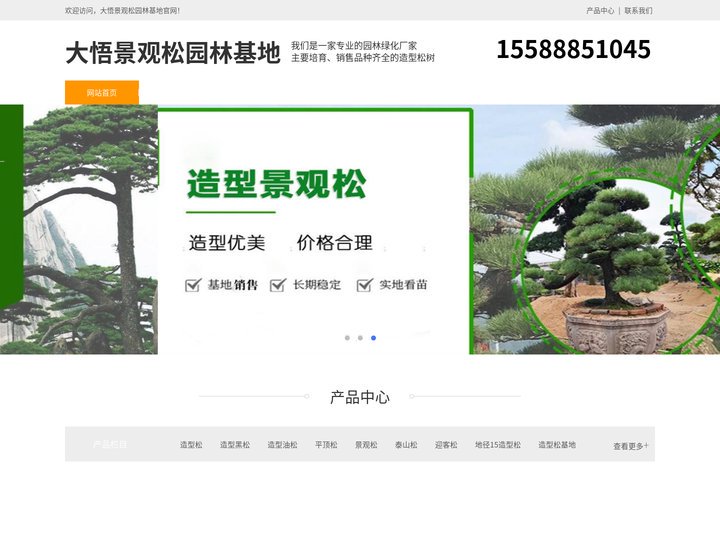Open 地径15造型松 product category

click(x=498, y=444)
